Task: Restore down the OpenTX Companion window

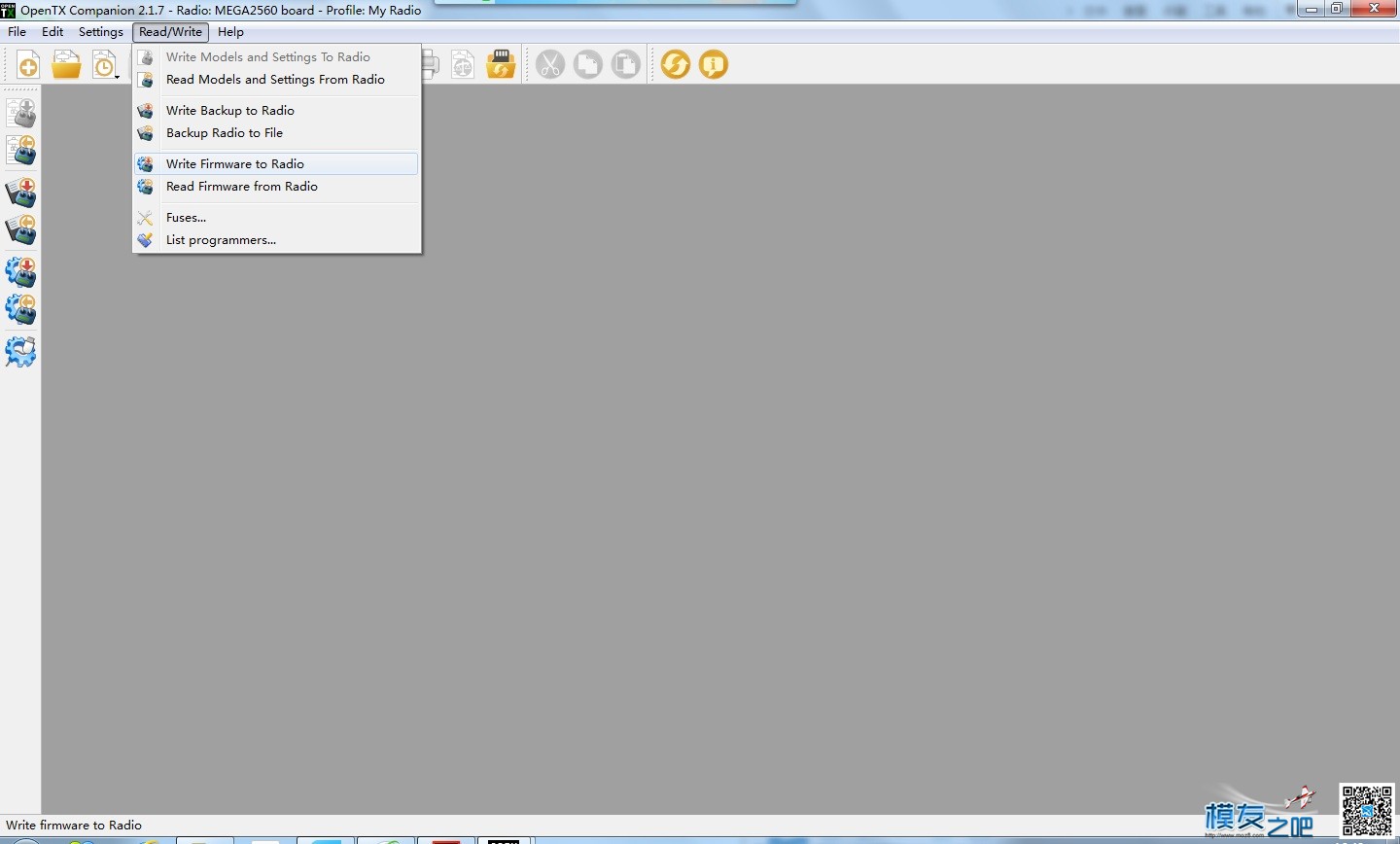Action: [x=1338, y=9]
